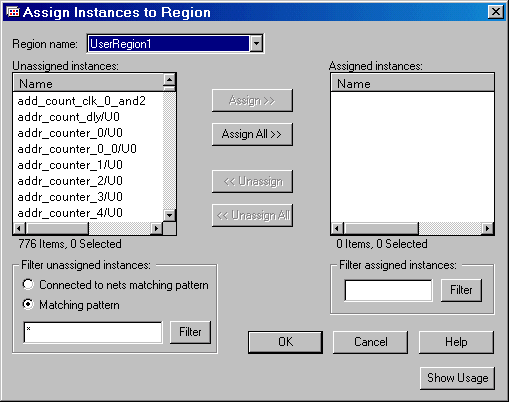Close the Assign Instances to Region dialog
The width and height of the screenshot is (509, 402).
click(x=496, y=12)
